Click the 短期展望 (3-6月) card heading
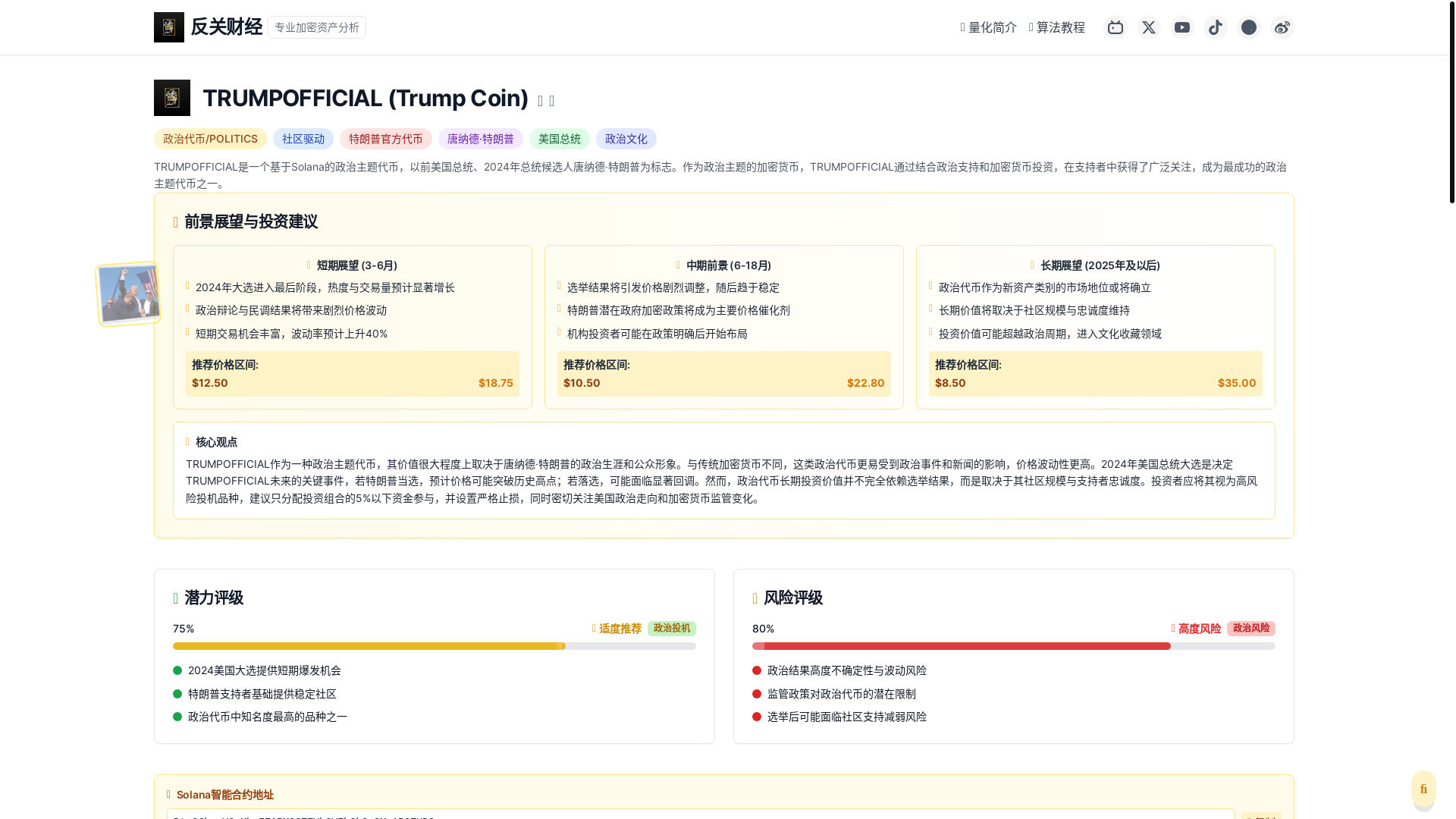 353,265
